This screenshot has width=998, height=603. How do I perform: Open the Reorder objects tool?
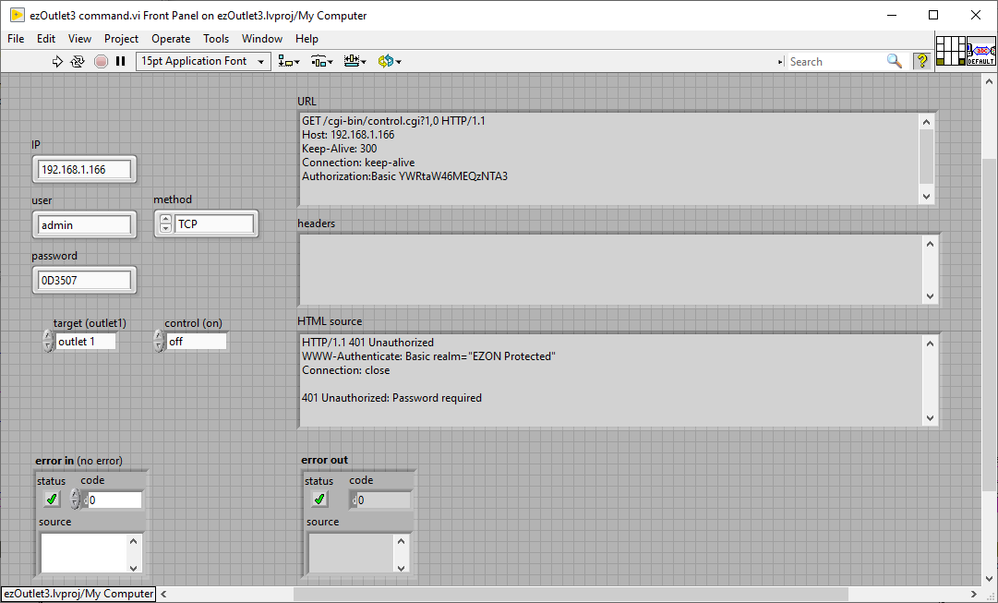[388, 62]
